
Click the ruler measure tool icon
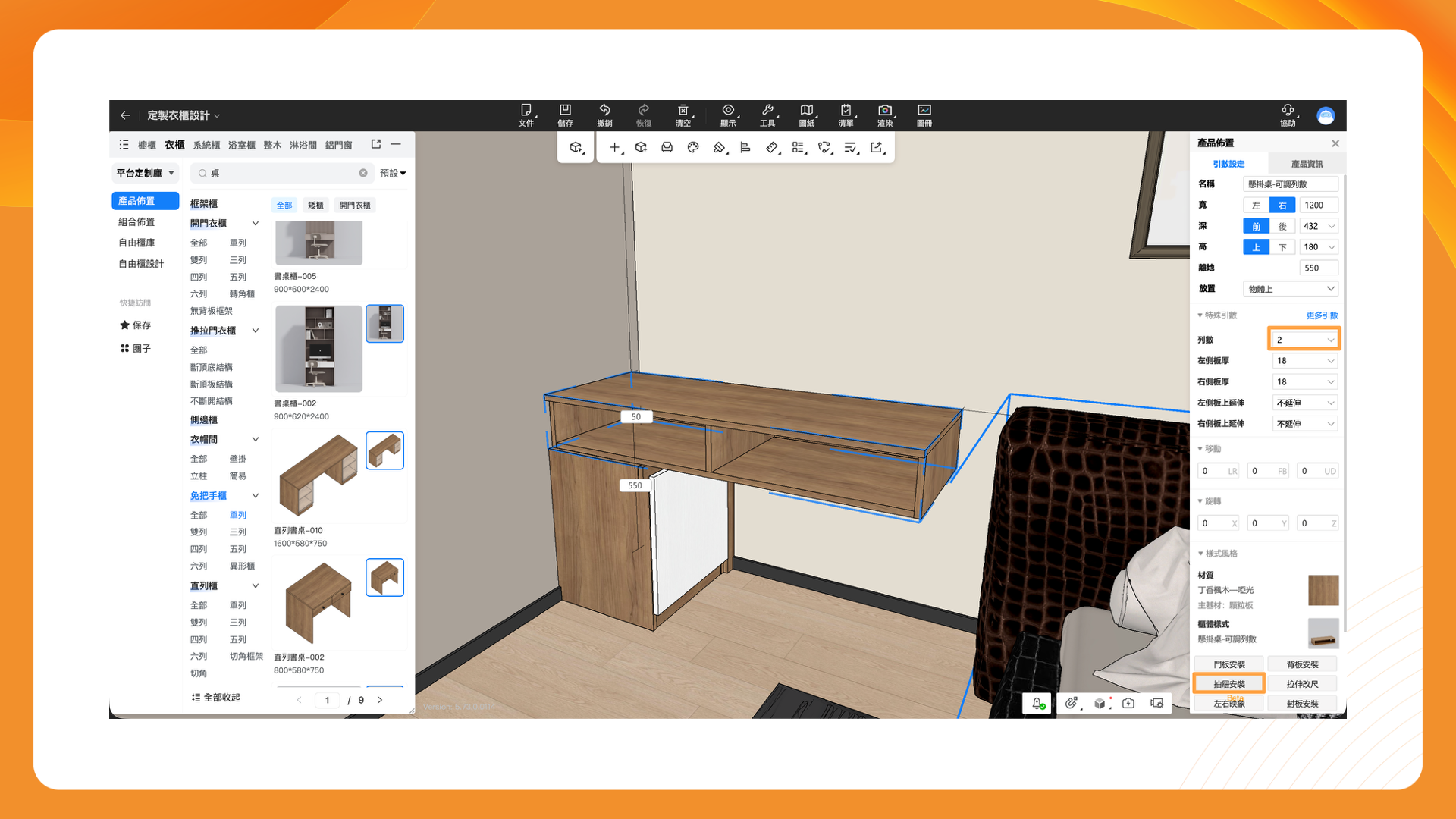772,148
